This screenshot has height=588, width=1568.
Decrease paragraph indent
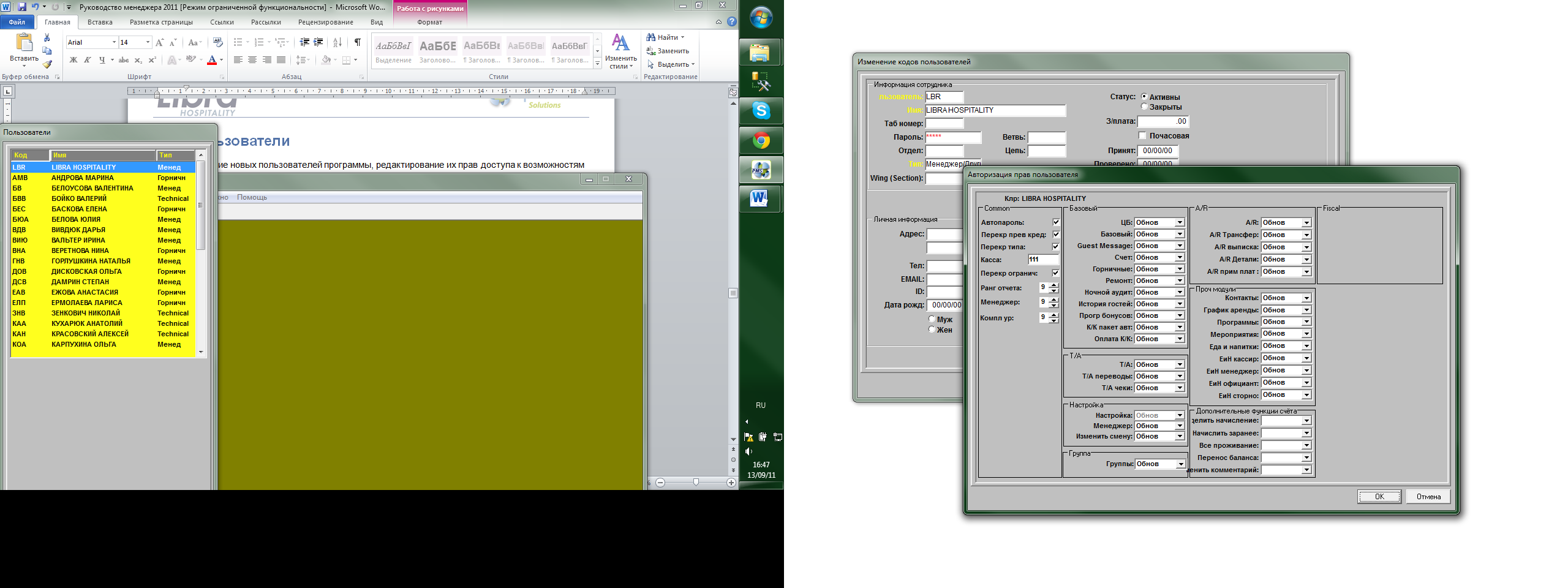tap(304, 42)
